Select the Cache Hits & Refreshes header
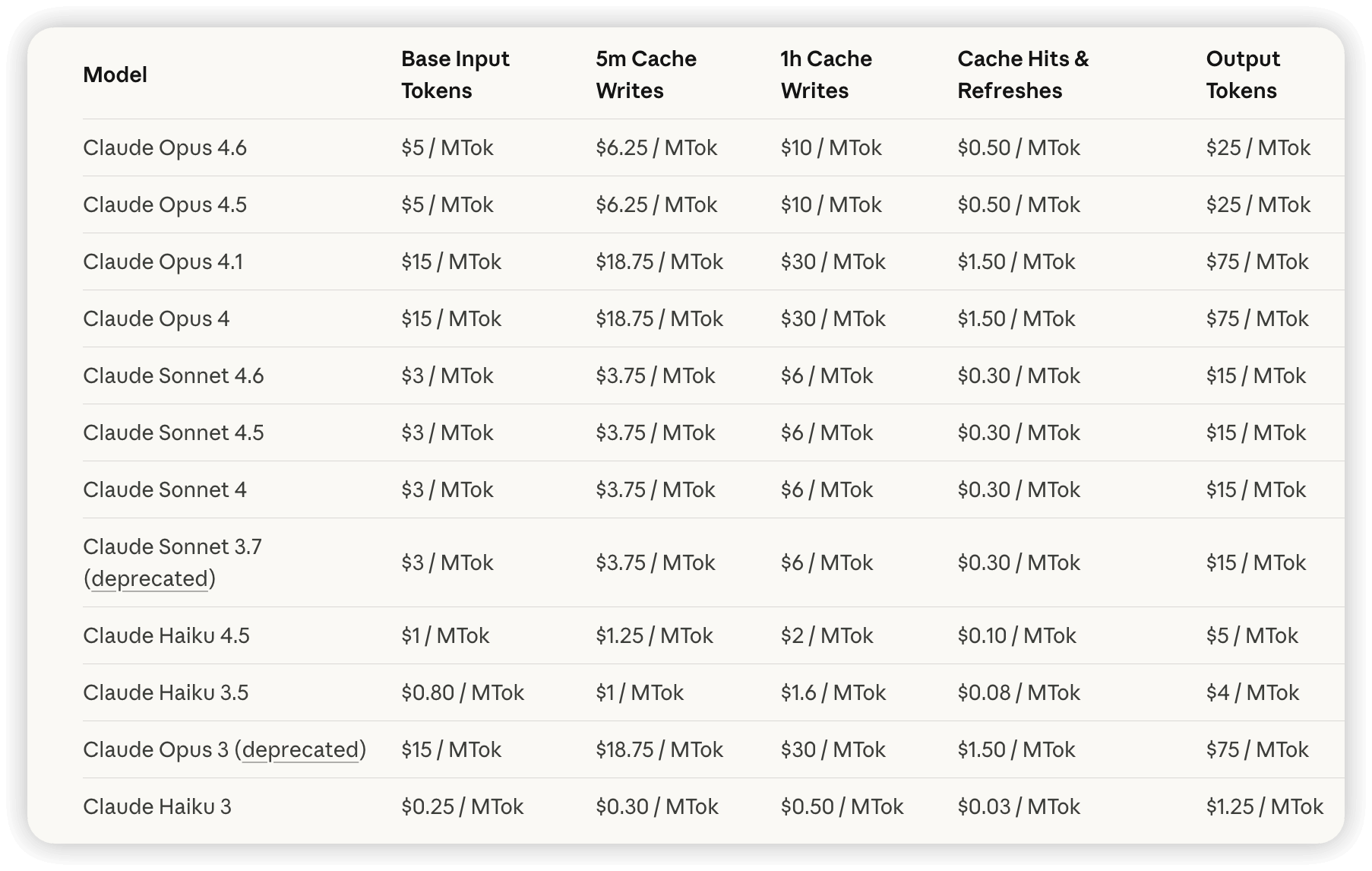The width and height of the screenshot is (1372, 871). tap(1023, 74)
